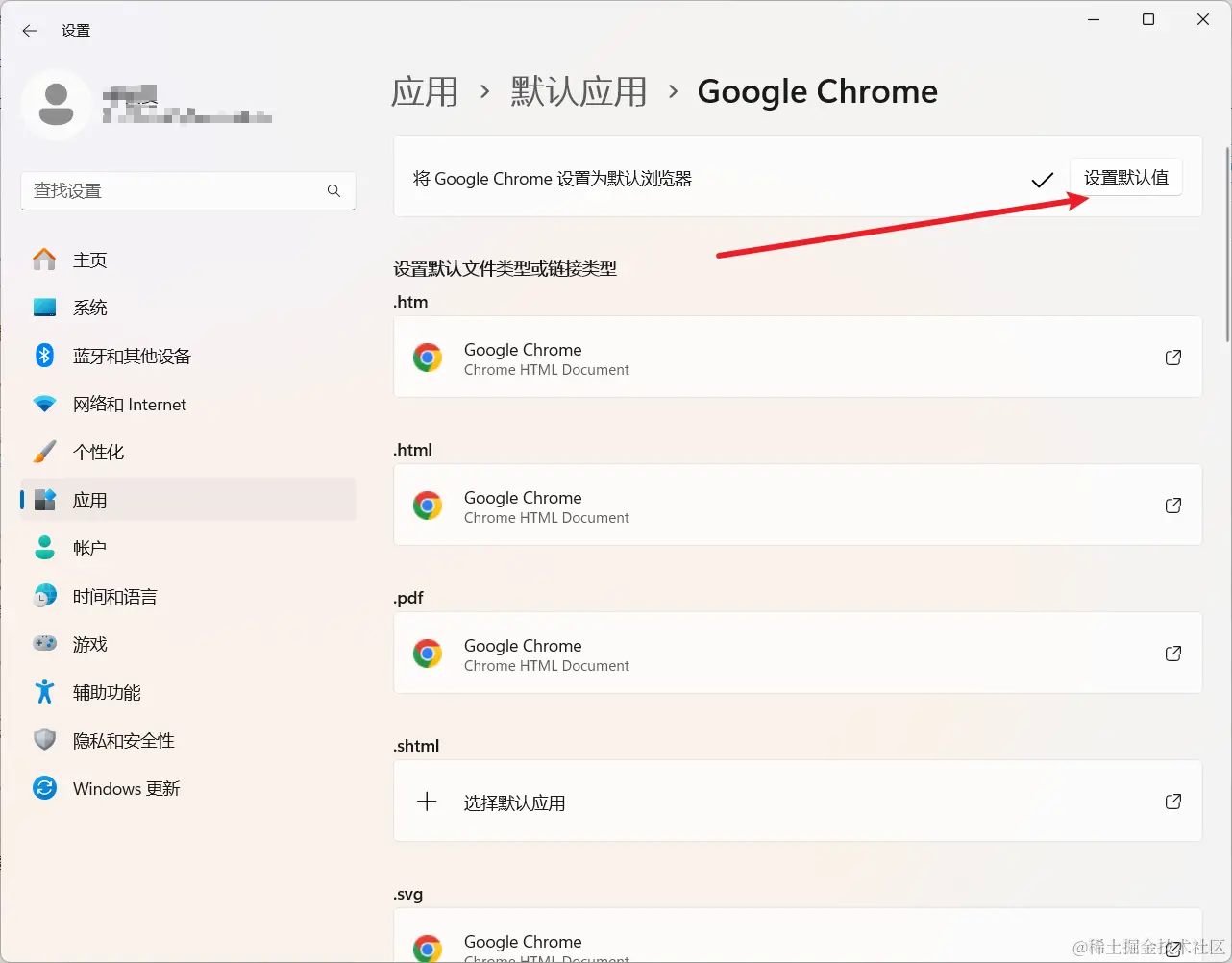
Task: Click the vertical scrollbar on the right
Action: point(1227,245)
